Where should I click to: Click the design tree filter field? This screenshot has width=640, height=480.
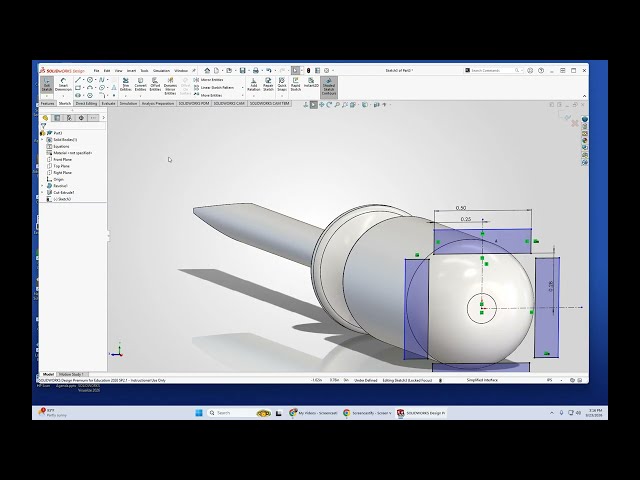tap(75, 126)
